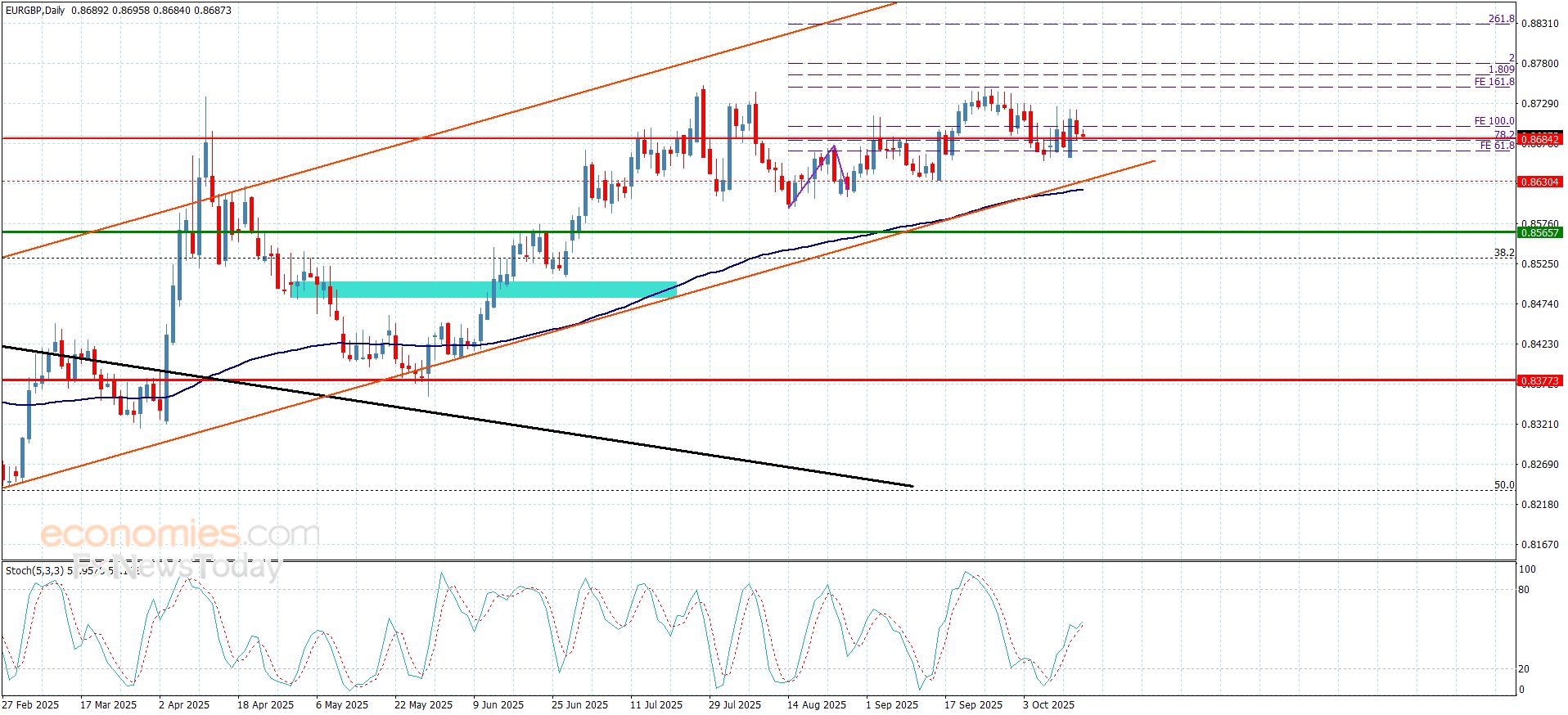Click the 50.0 retracement level label
This screenshot has width=1568, height=715.
click(x=1504, y=485)
